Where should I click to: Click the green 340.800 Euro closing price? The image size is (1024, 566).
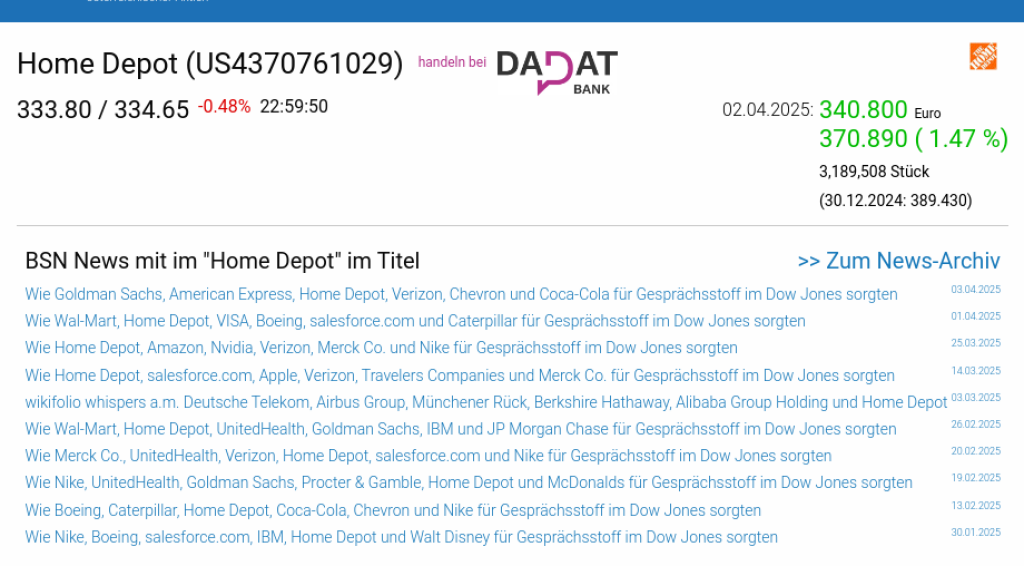(863, 110)
